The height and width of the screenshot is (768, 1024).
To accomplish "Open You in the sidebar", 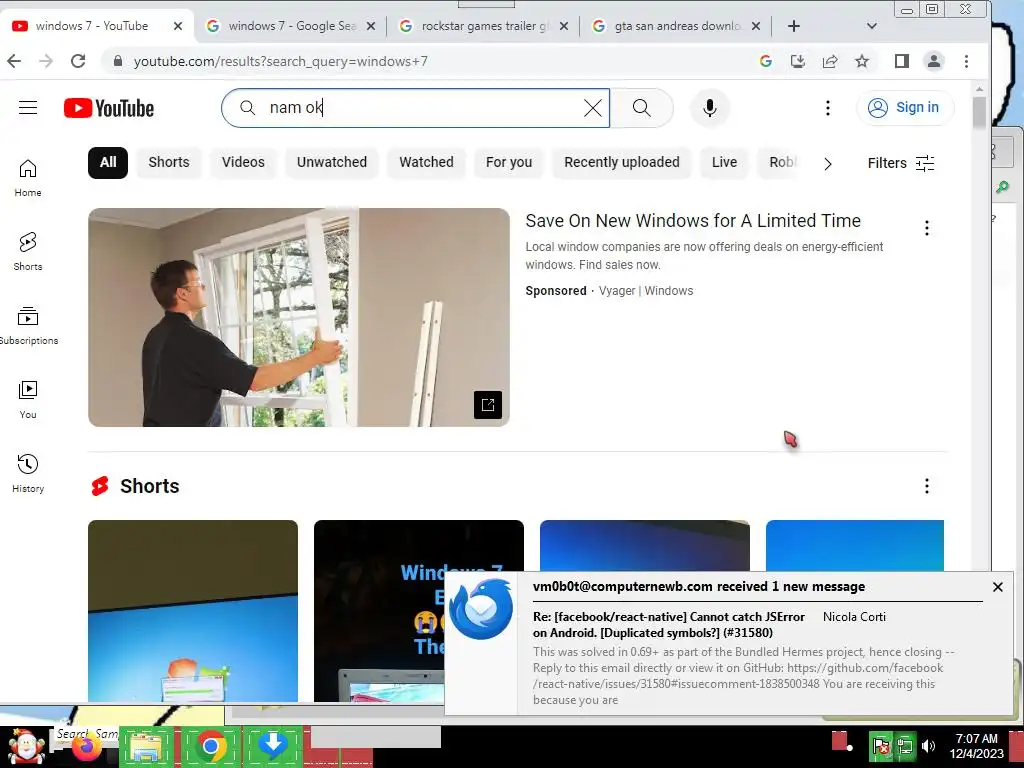I will [27, 400].
